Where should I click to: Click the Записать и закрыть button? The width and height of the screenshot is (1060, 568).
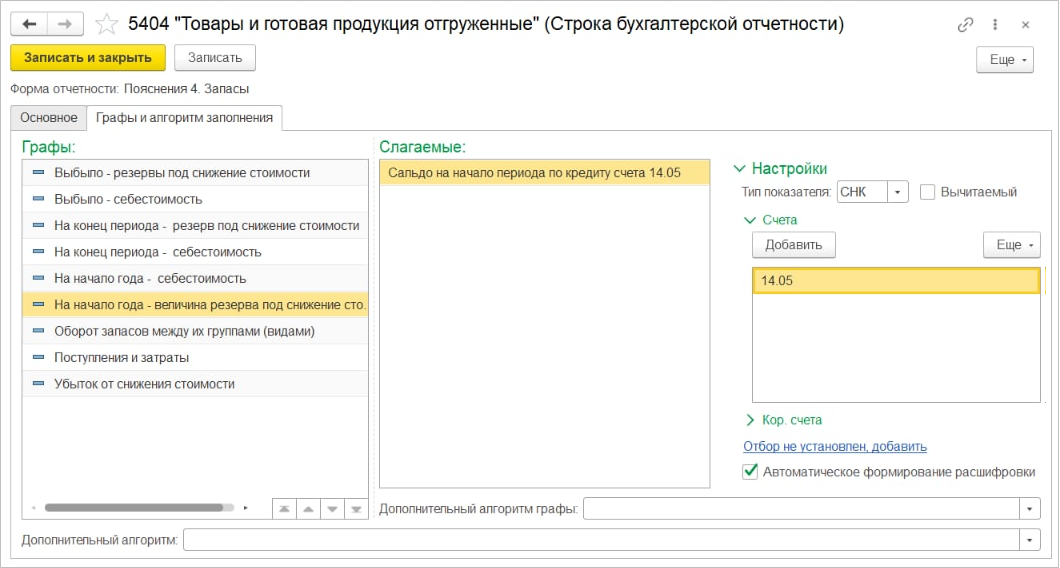[x=88, y=58]
